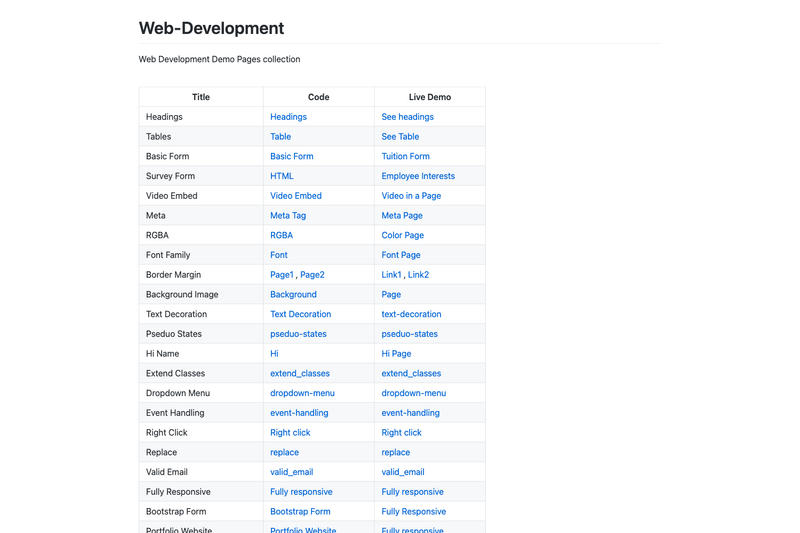800x533 pixels.
Task: Open the Basic Form code link
Action: 291,156
